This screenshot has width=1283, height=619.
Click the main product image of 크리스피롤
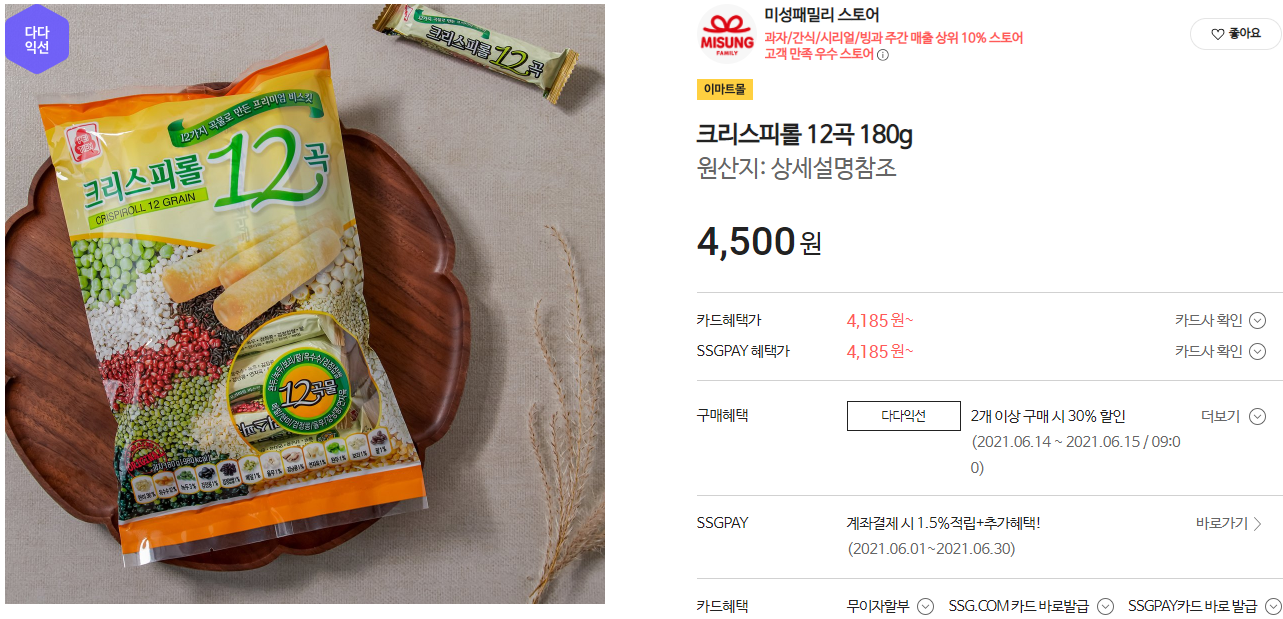tap(304, 304)
